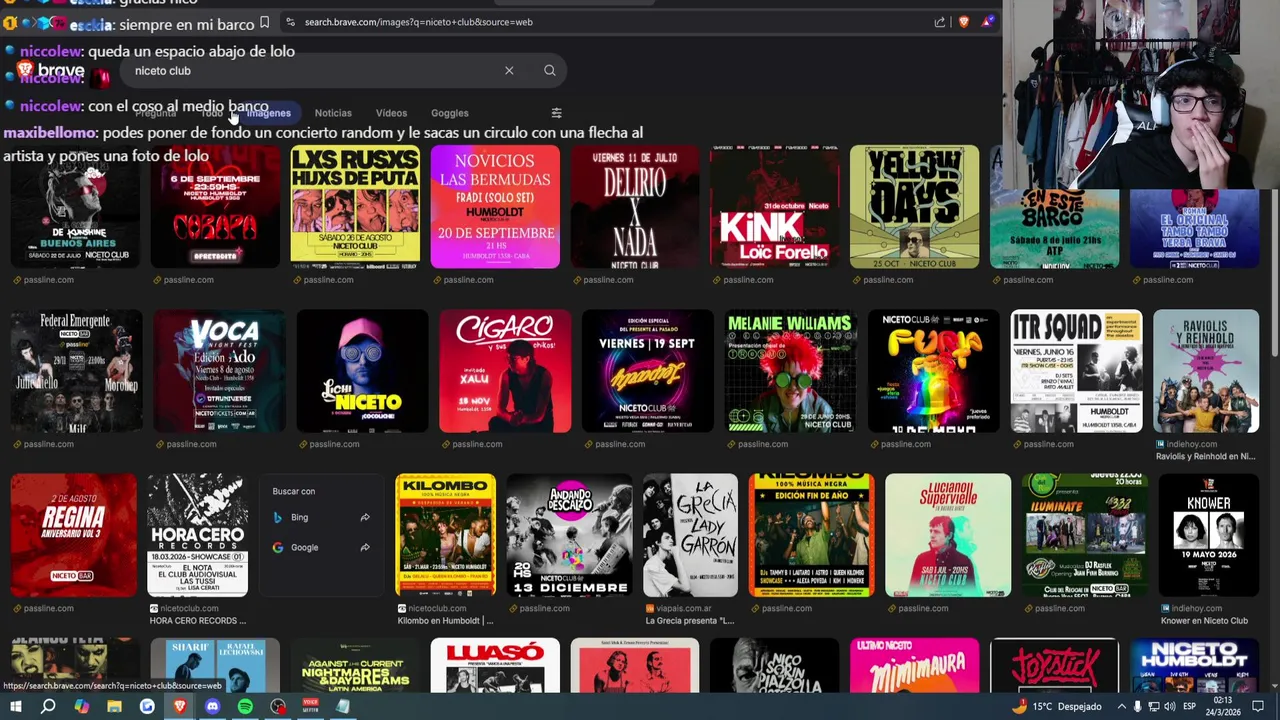The height and width of the screenshot is (720, 1280).
Task: Bookmark this page using the bookmark icon
Action: tap(264, 22)
